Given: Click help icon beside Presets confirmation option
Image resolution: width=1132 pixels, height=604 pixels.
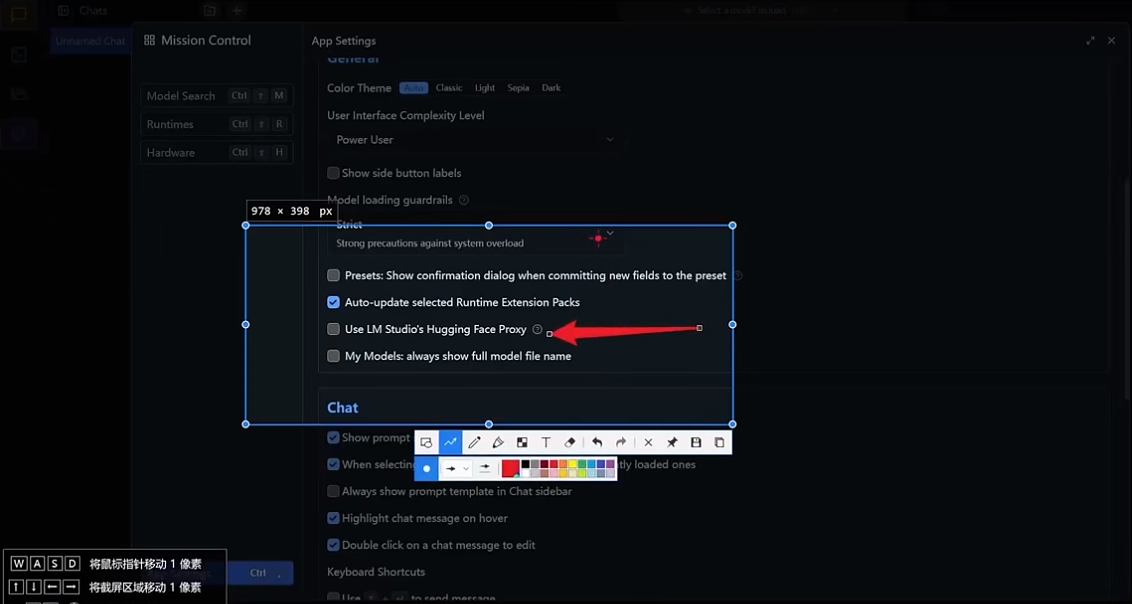Looking at the screenshot, I should (738, 276).
